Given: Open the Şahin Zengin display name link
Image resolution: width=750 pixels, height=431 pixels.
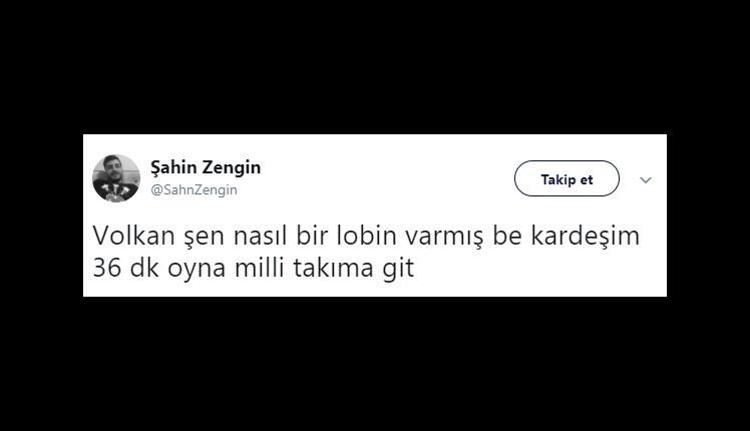Looking at the screenshot, I should (x=206, y=167).
